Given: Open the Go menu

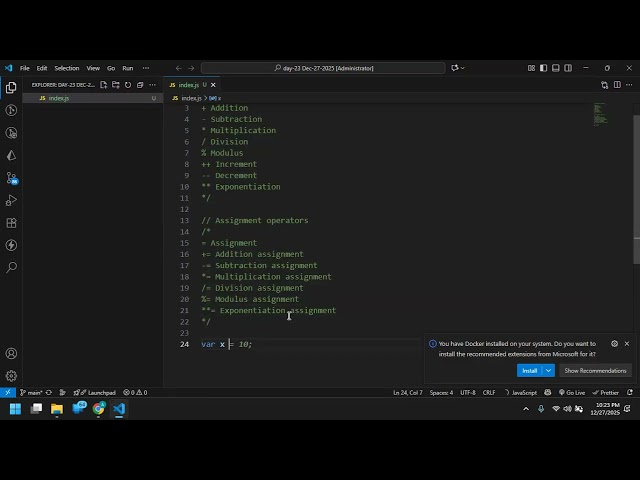Looking at the screenshot, I should 111,68.
